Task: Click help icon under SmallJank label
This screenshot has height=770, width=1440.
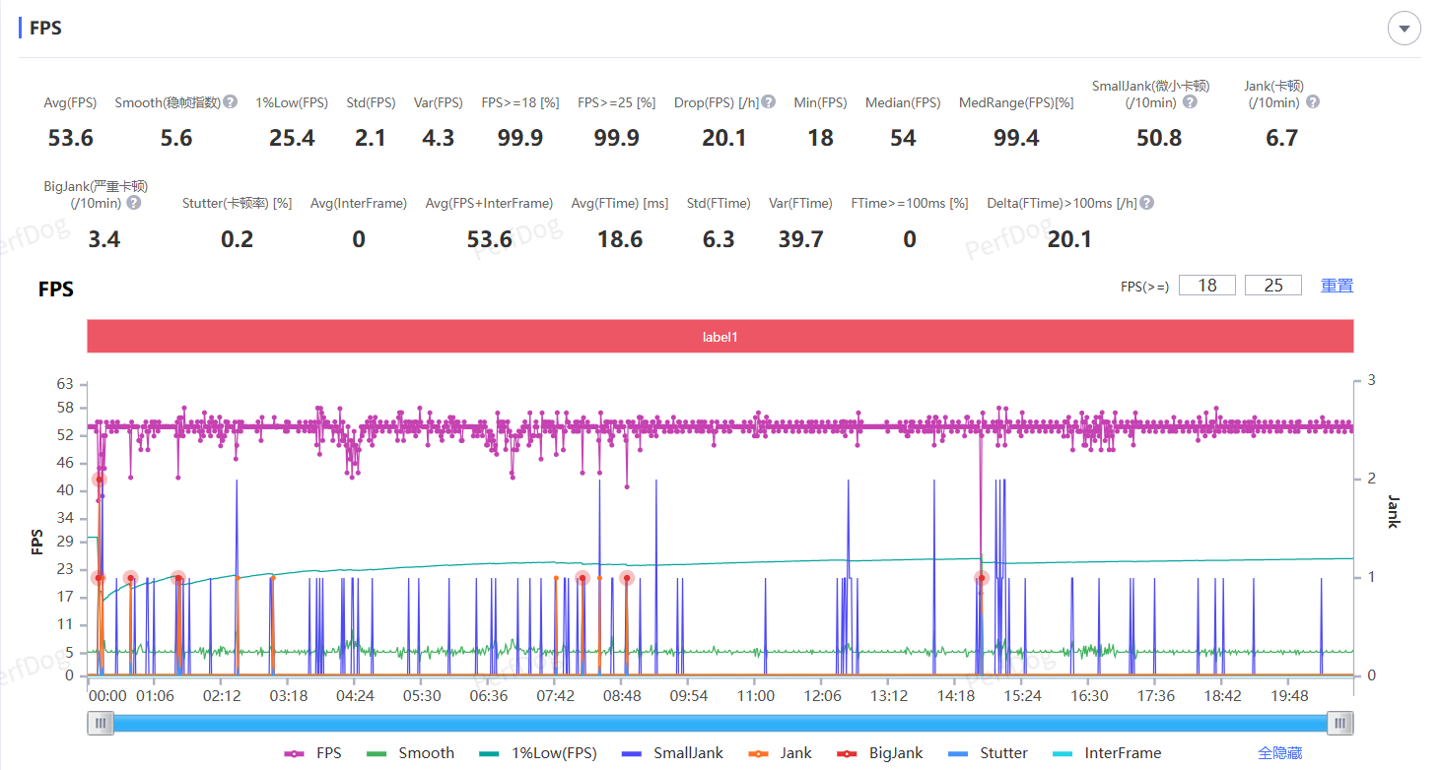Action: click(x=1190, y=102)
